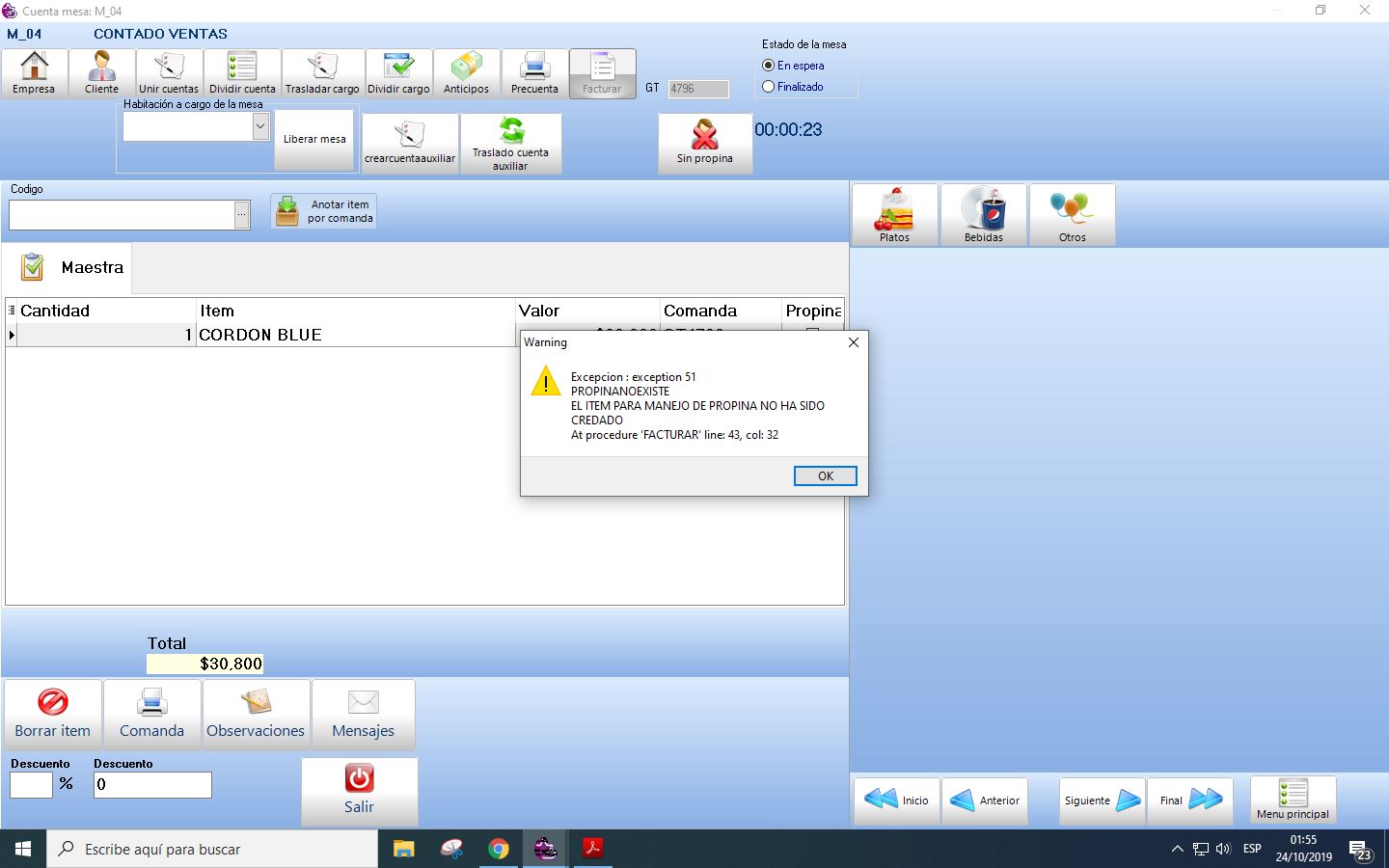
Task: Expand the Habitación a cargo dropdown
Action: [x=259, y=126]
